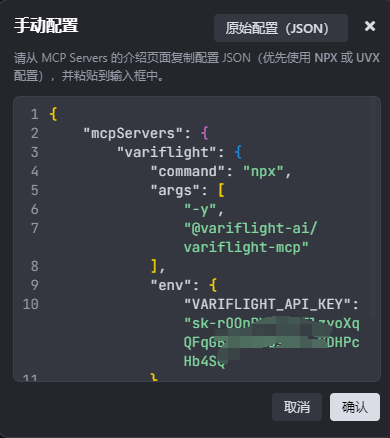Viewport: 390px width, 438px height.
Task: Click the "npx" command value
Action: [263, 171]
